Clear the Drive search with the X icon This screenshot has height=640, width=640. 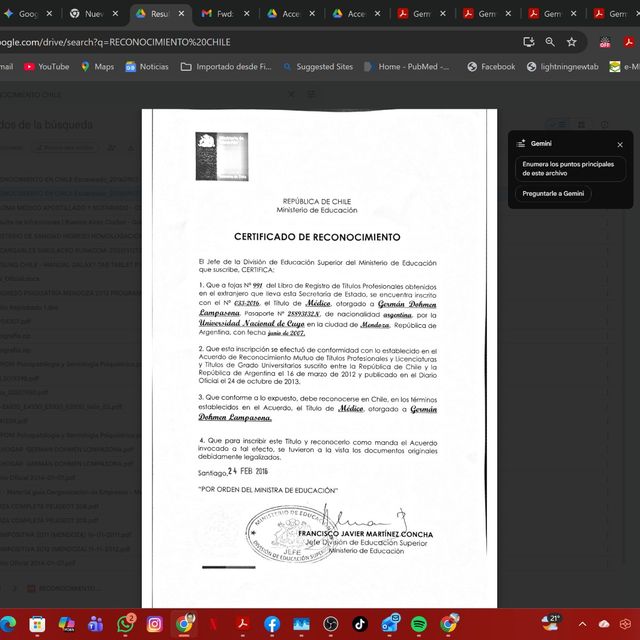click(291, 94)
